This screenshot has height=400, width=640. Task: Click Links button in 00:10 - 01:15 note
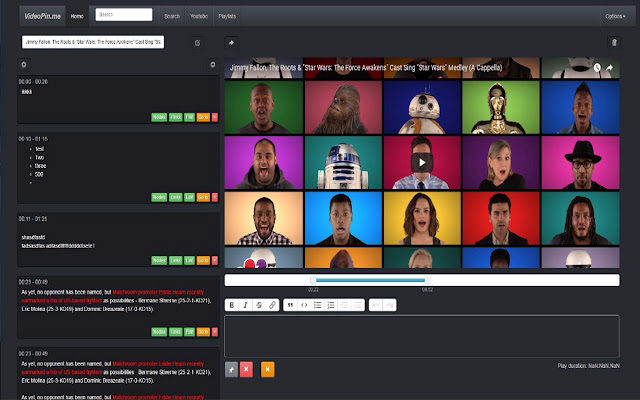coord(176,197)
